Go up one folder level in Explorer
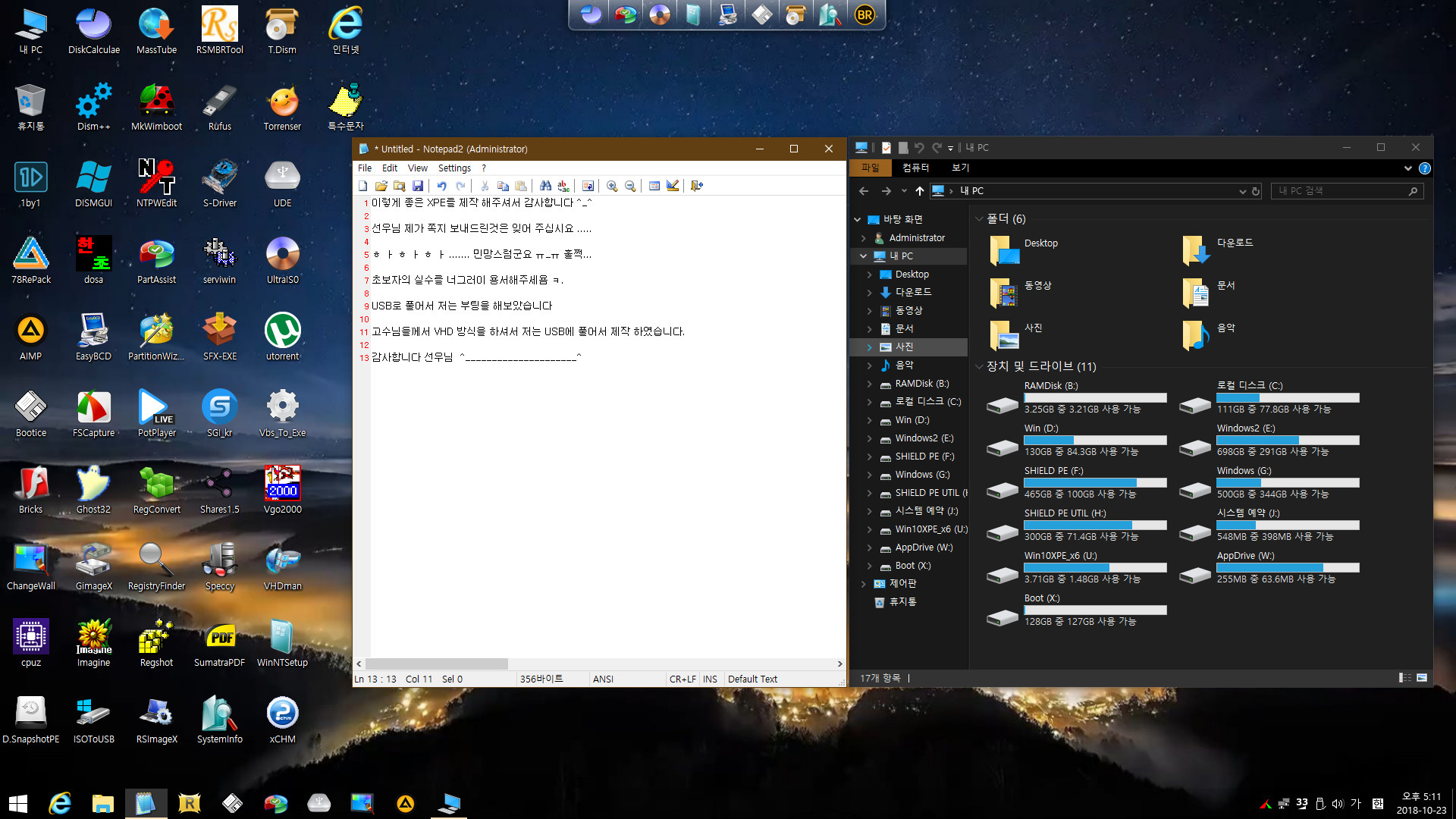Screen dimensions: 1456x819 pos(920,191)
